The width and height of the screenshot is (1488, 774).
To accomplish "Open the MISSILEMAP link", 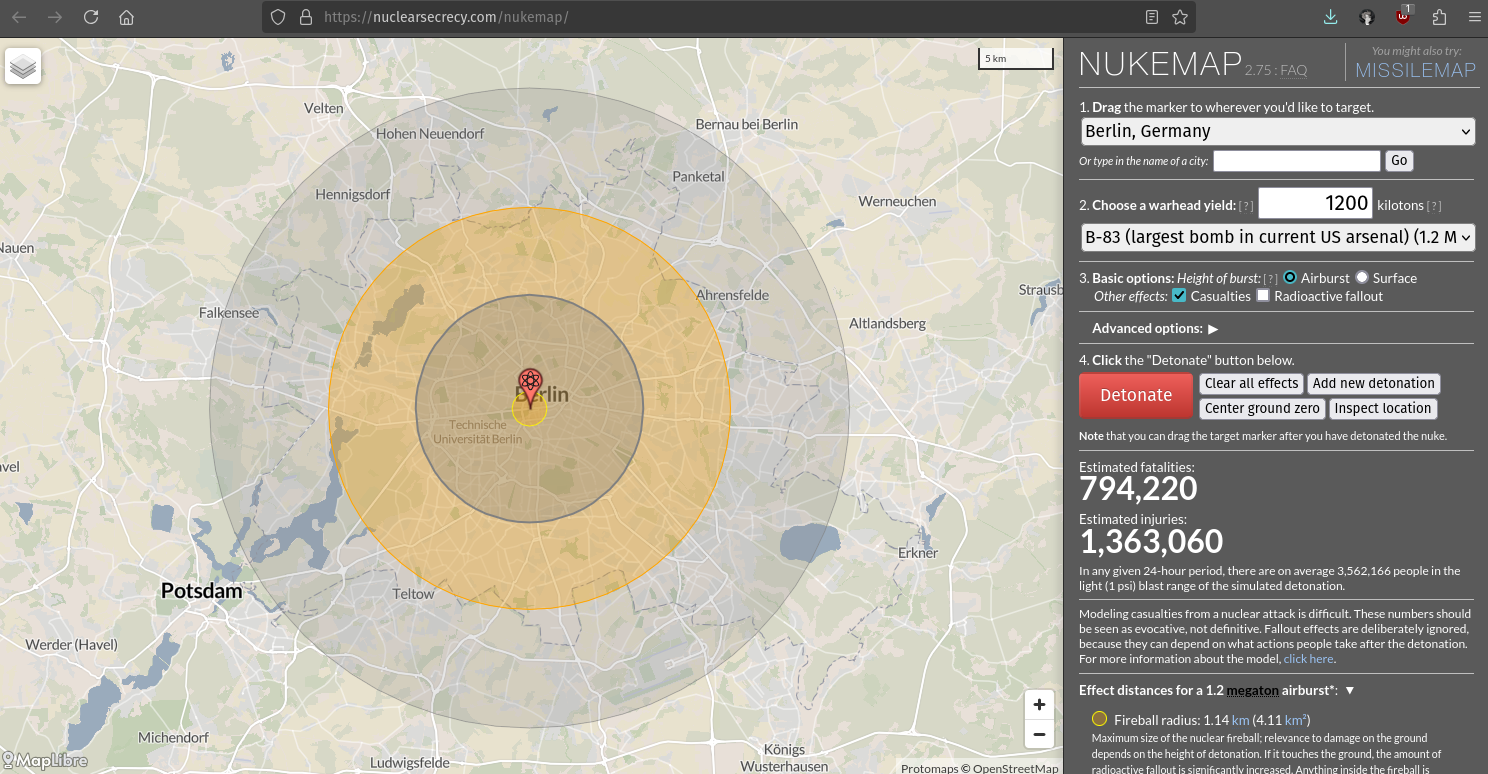I will 1415,70.
